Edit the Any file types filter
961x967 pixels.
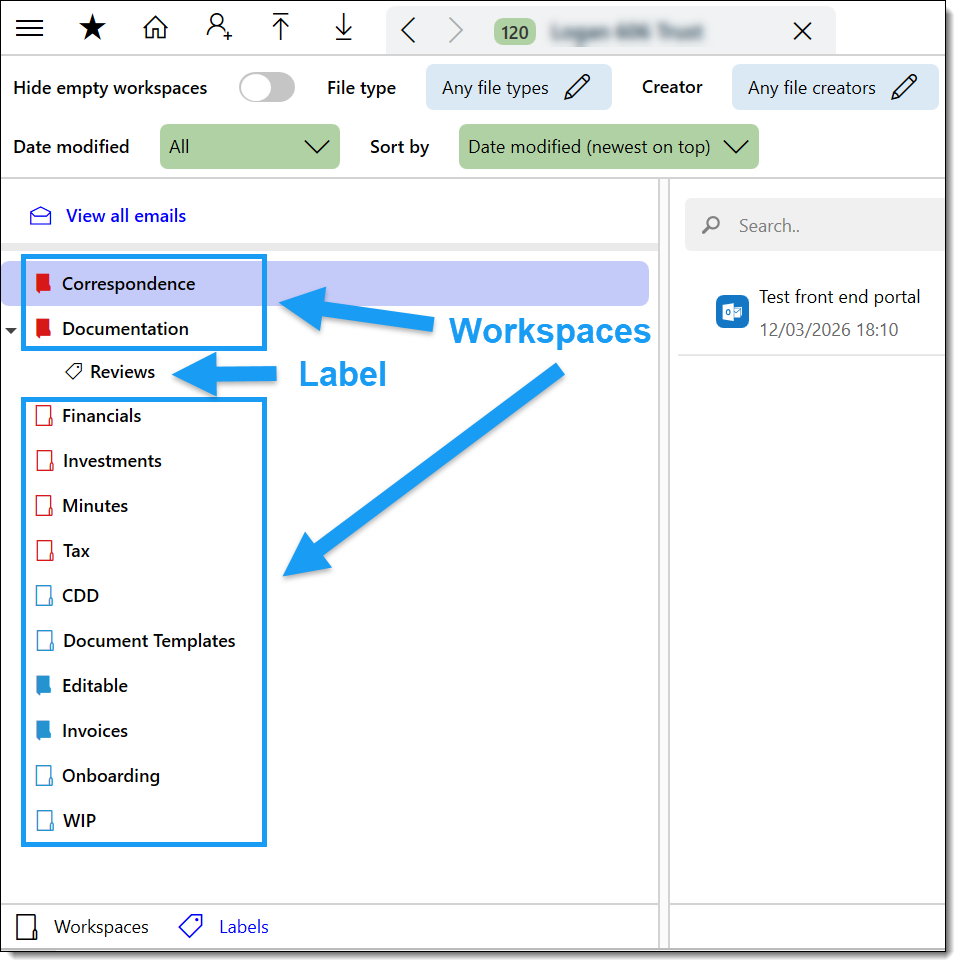click(x=518, y=88)
